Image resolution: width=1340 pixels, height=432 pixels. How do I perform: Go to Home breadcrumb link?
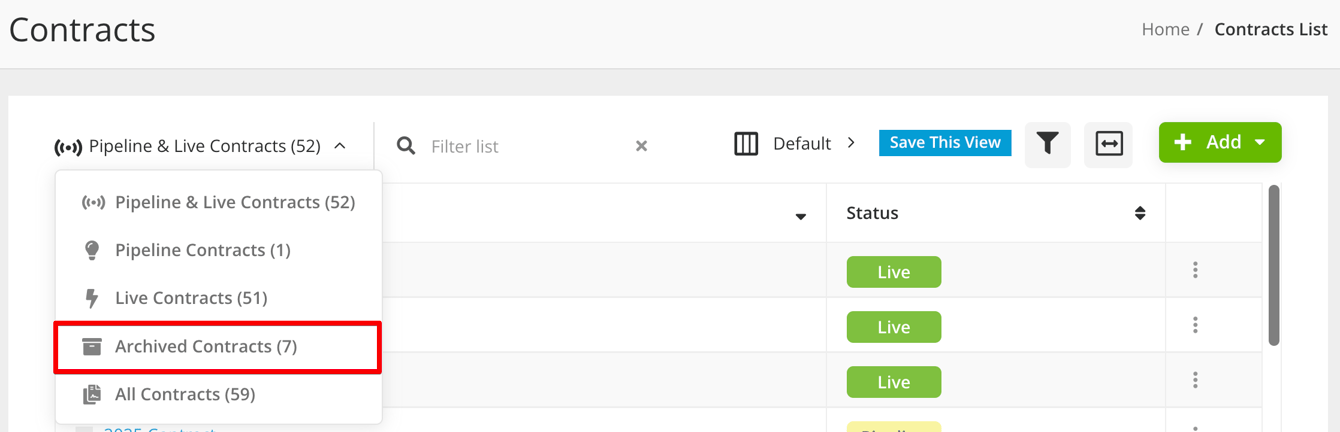click(1165, 29)
